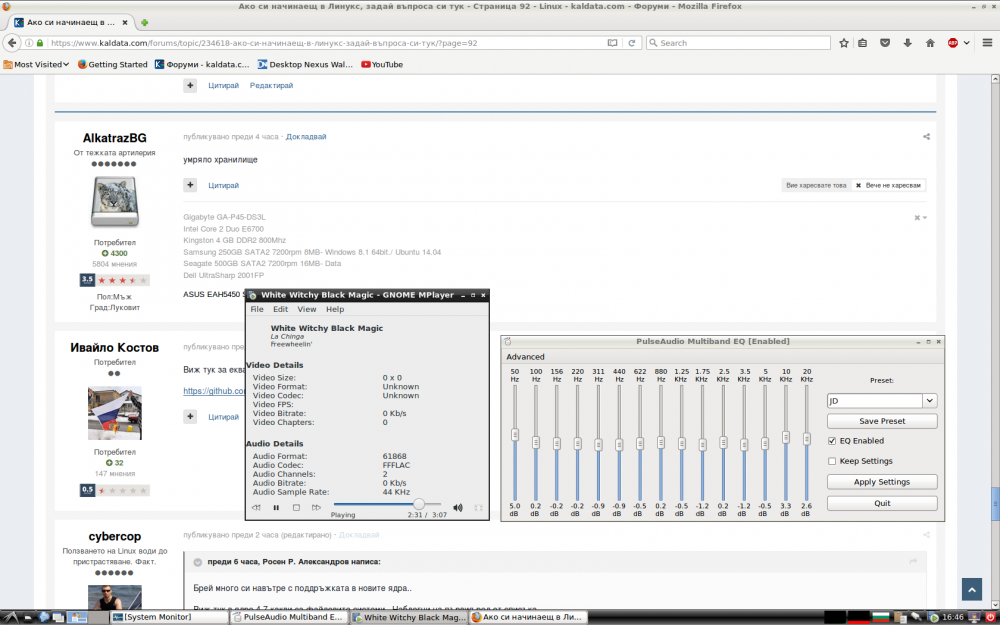Open the Getting Started bookmark

112,64
